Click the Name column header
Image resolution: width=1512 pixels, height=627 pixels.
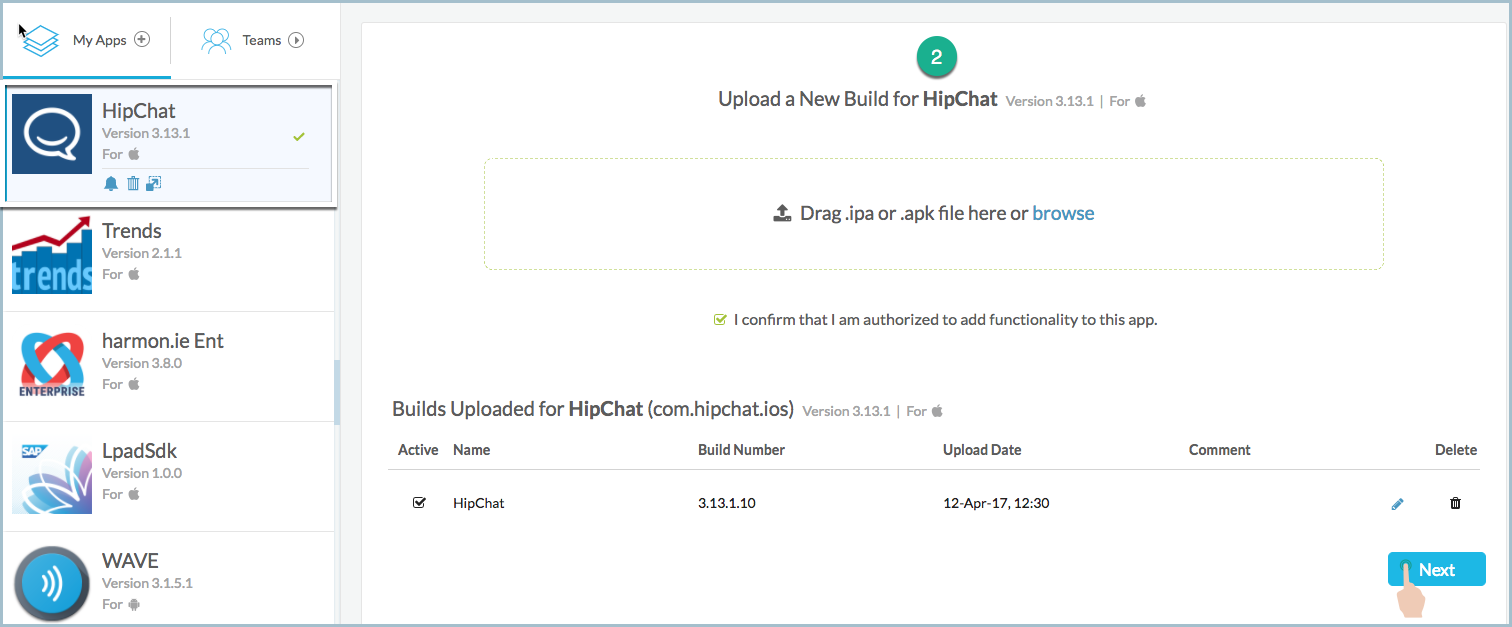pos(471,450)
